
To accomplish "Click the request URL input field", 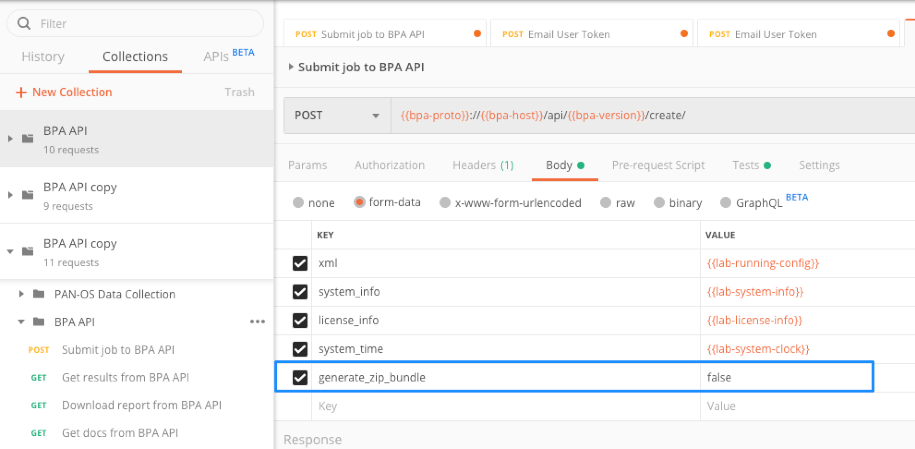I will pyautogui.click(x=650, y=115).
